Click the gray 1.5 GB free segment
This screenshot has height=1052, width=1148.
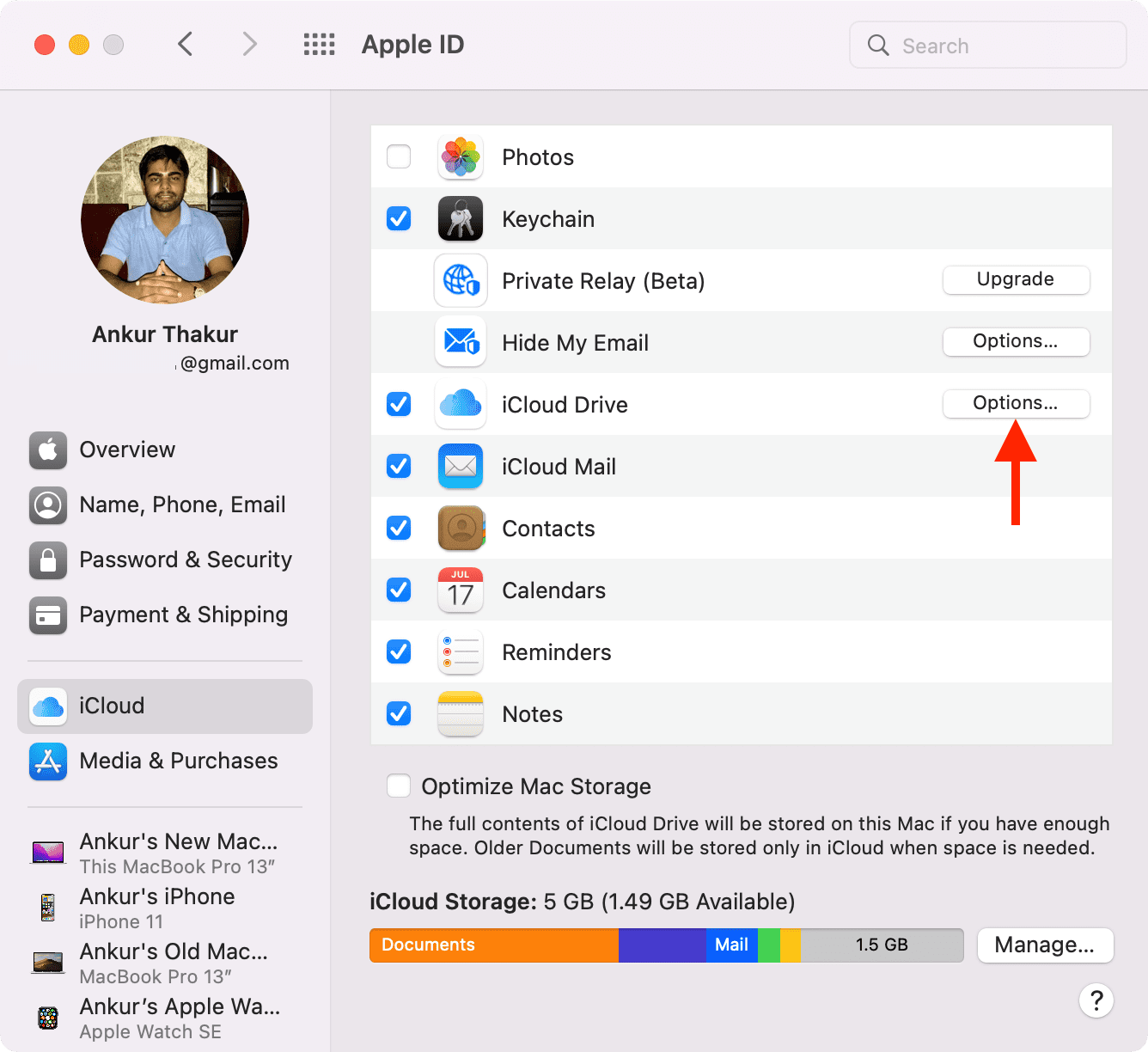pyautogui.click(x=882, y=945)
